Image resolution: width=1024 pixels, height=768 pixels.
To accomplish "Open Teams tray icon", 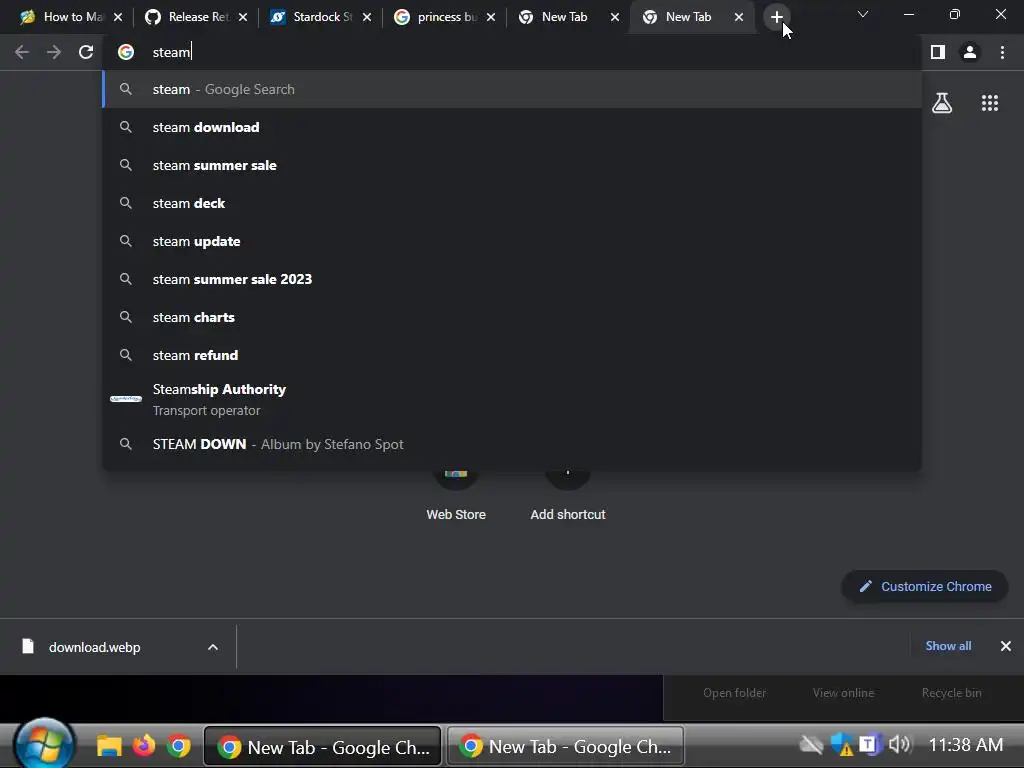I will [869, 744].
